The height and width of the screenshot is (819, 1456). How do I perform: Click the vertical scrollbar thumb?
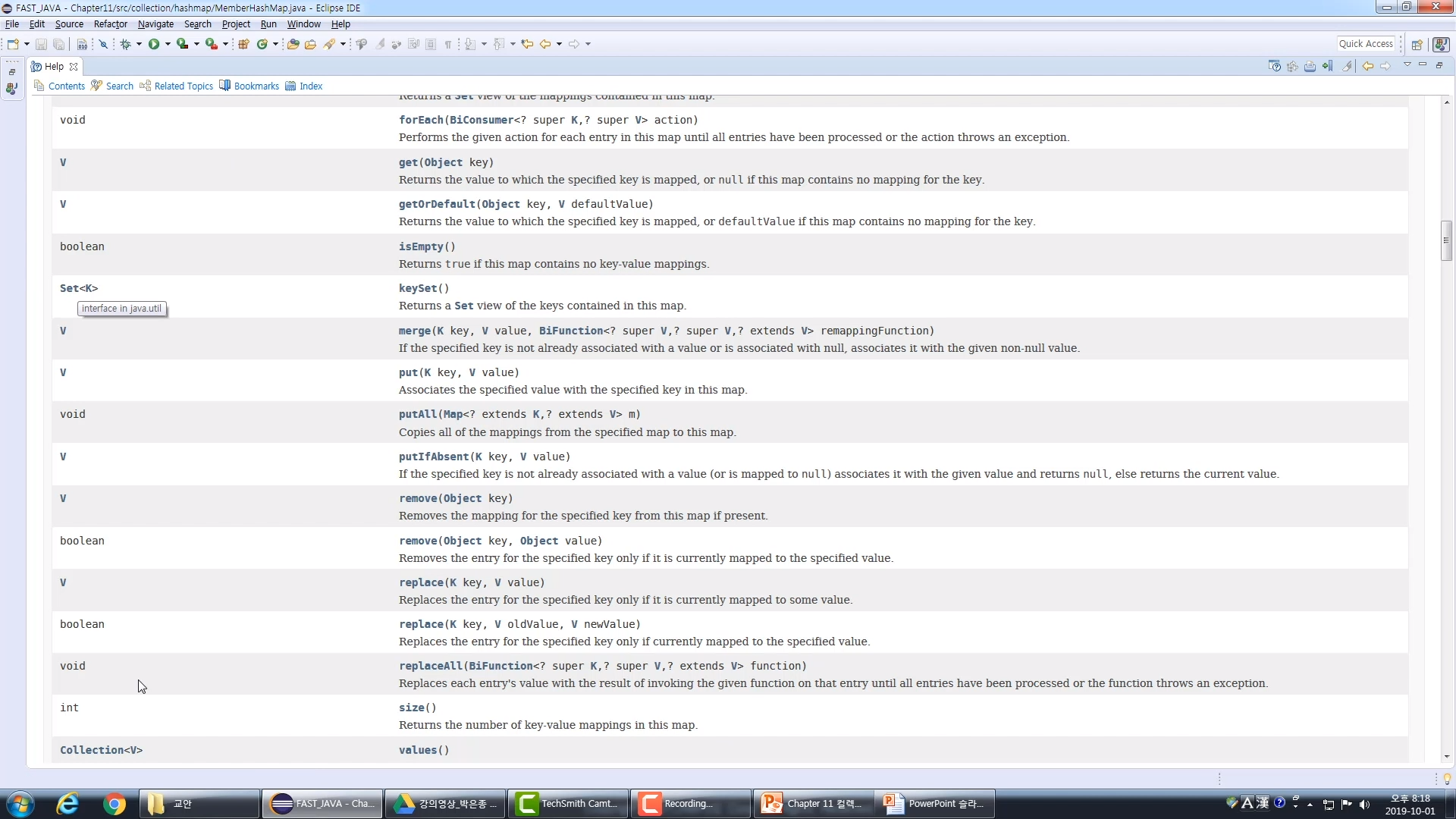tap(1446, 240)
